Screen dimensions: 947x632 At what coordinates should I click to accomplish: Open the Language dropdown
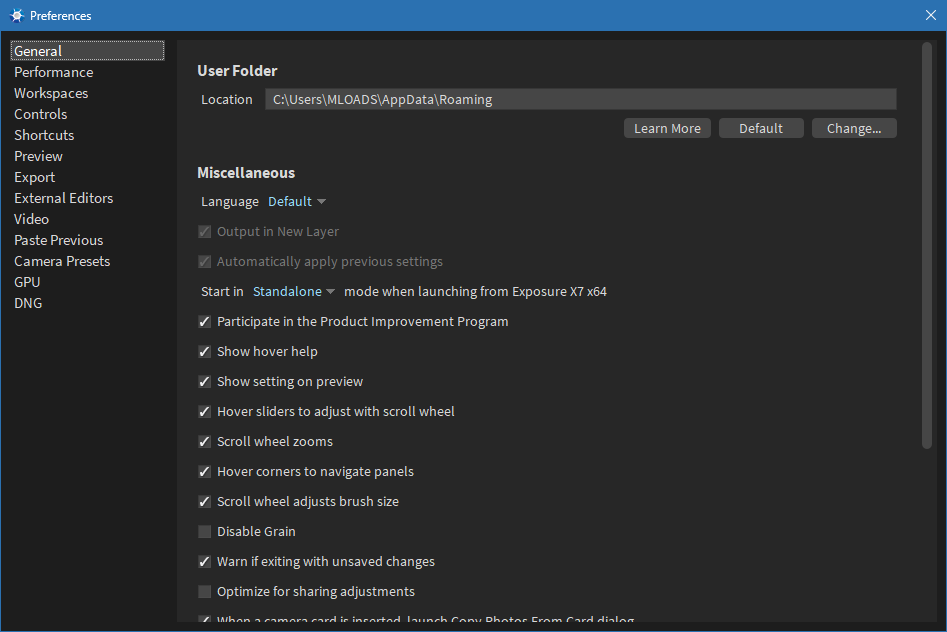point(297,202)
